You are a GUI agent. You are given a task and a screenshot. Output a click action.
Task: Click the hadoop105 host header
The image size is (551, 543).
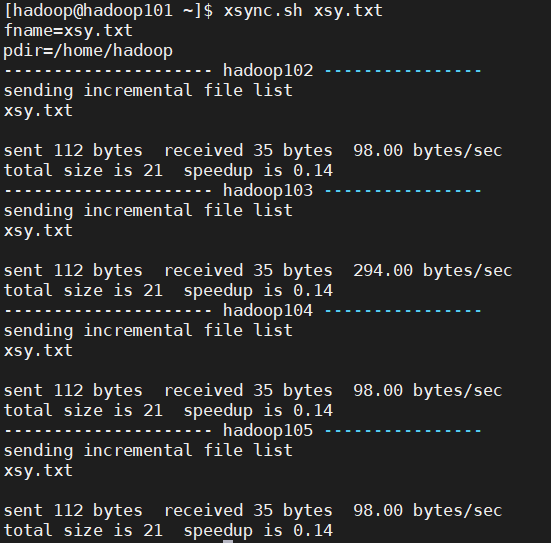click(x=268, y=431)
